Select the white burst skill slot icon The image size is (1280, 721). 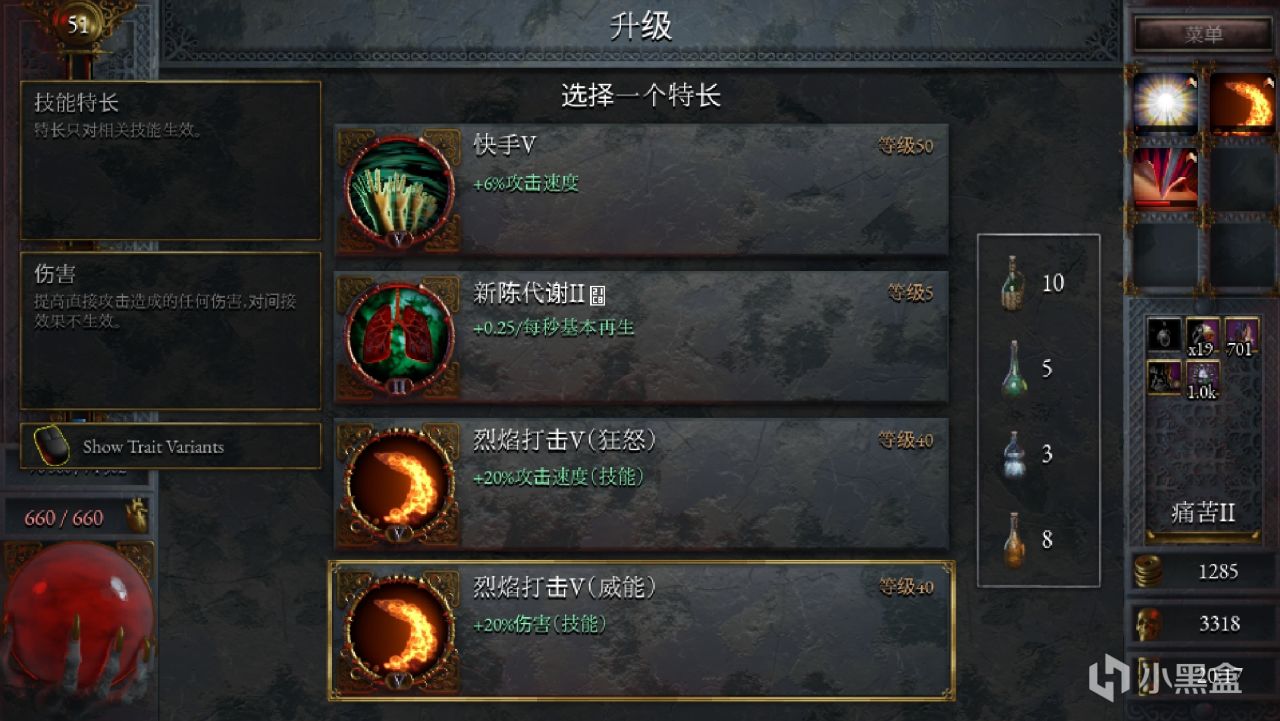[1165, 103]
